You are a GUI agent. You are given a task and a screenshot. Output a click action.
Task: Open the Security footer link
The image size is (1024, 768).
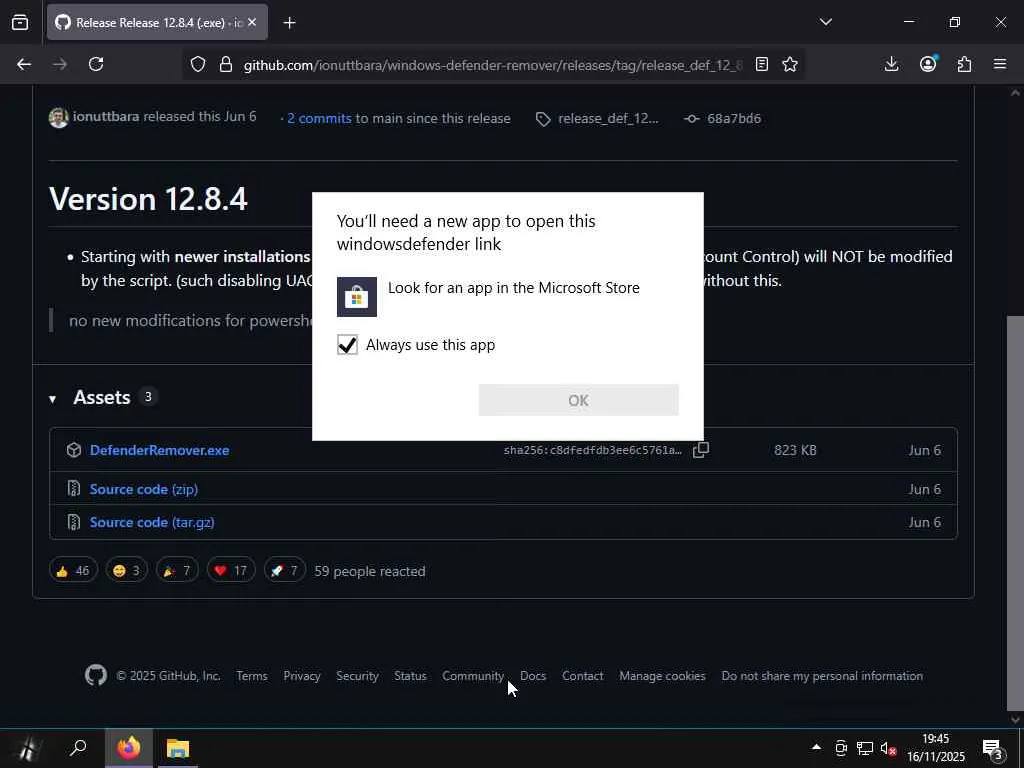coord(357,676)
